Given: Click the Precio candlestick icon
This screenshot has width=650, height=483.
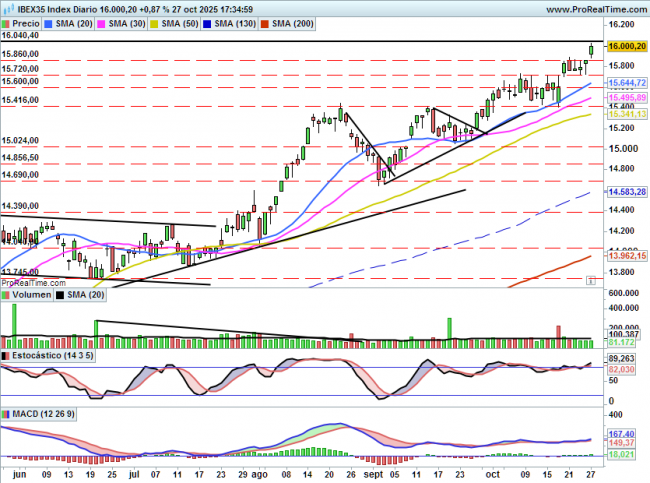Looking at the screenshot, I should tap(7, 21).
